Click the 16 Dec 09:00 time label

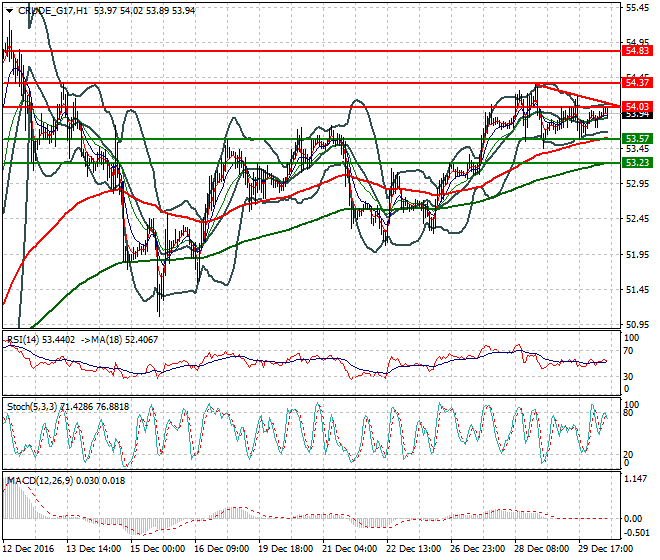[x=222, y=549]
